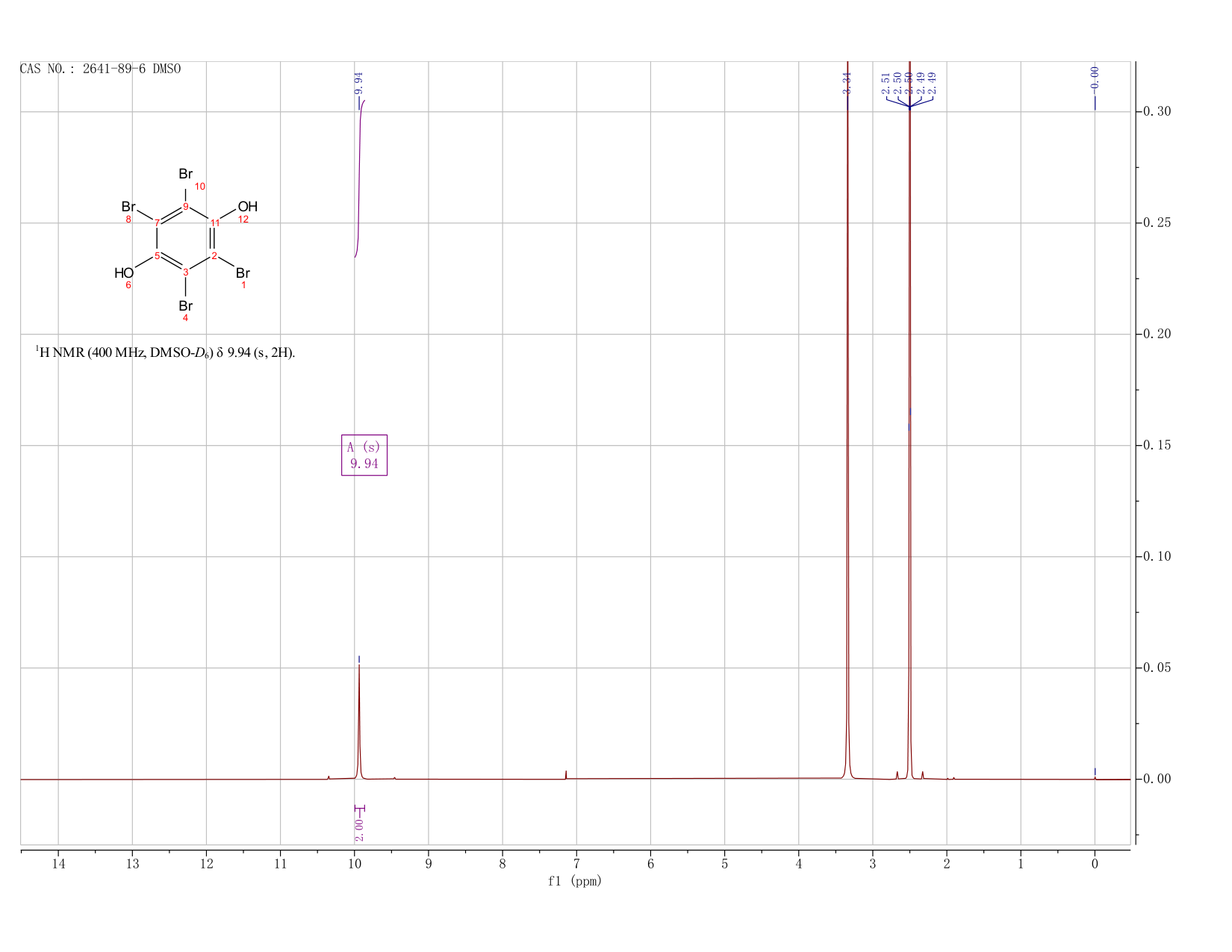Click the '2' tick label on the ppm axis

947,864
